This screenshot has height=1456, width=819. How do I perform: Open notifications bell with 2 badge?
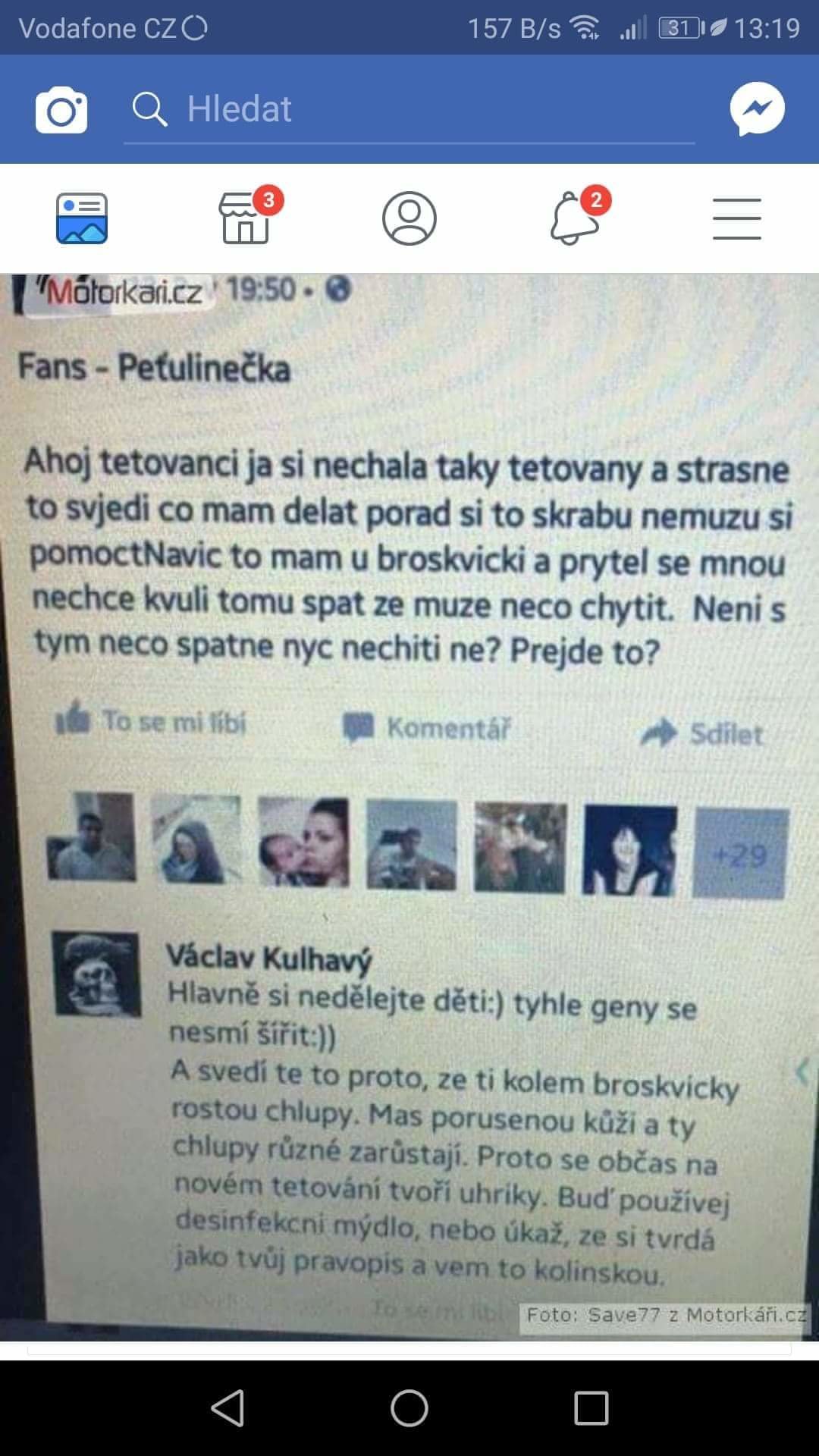(575, 217)
